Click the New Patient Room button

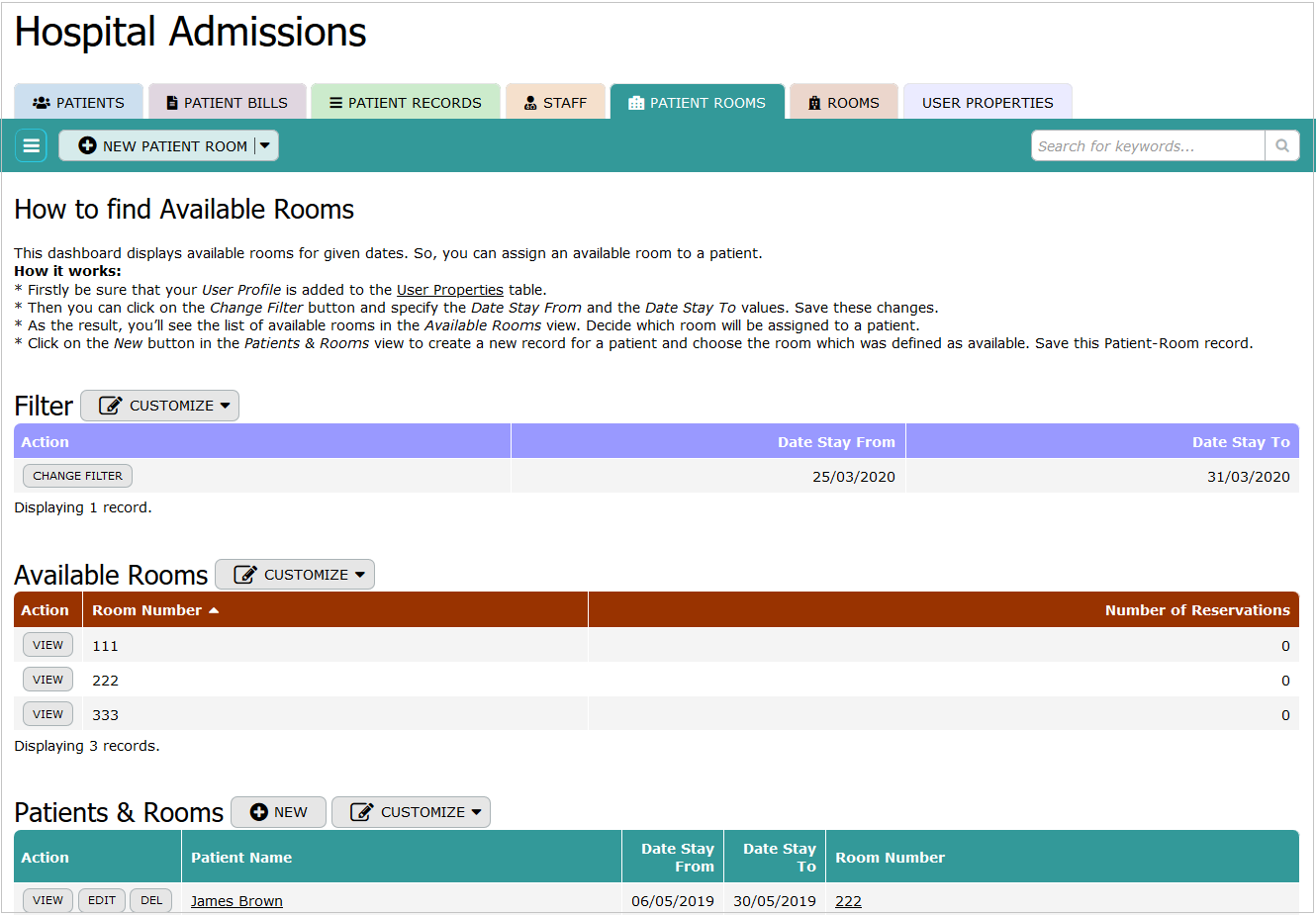click(x=162, y=145)
